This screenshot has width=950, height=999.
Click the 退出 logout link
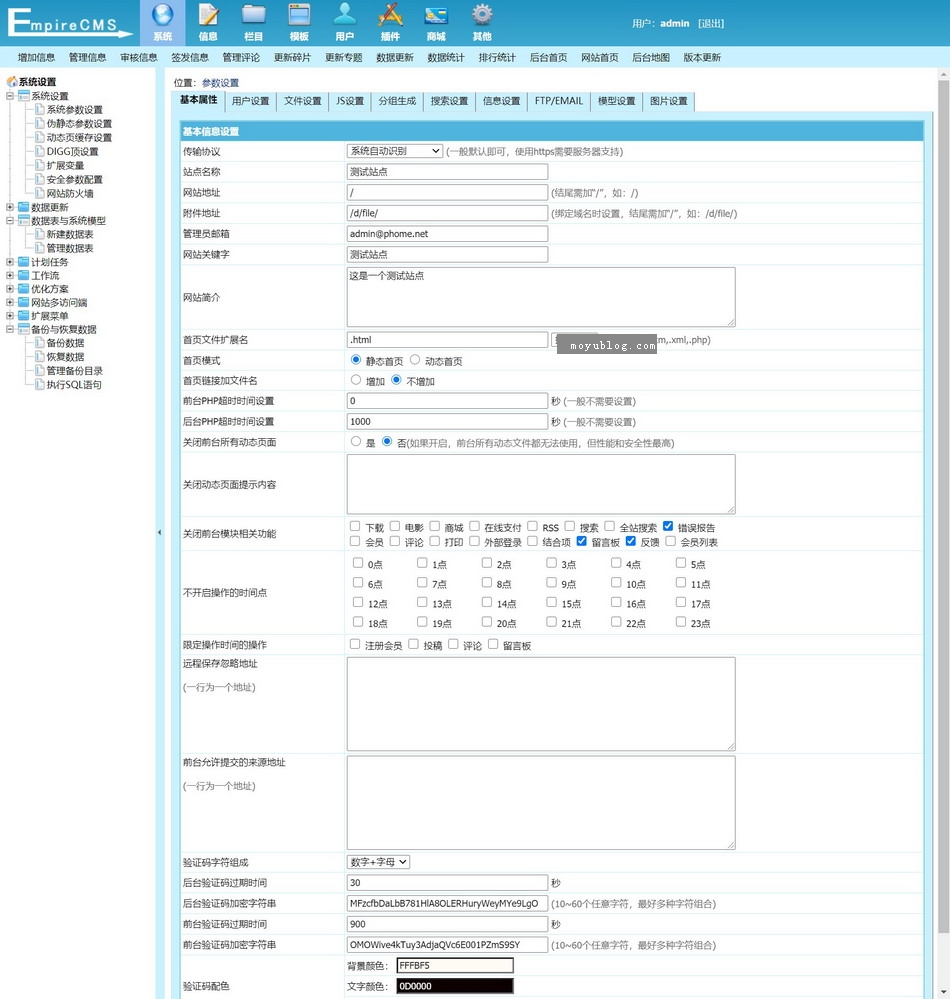click(711, 24)
